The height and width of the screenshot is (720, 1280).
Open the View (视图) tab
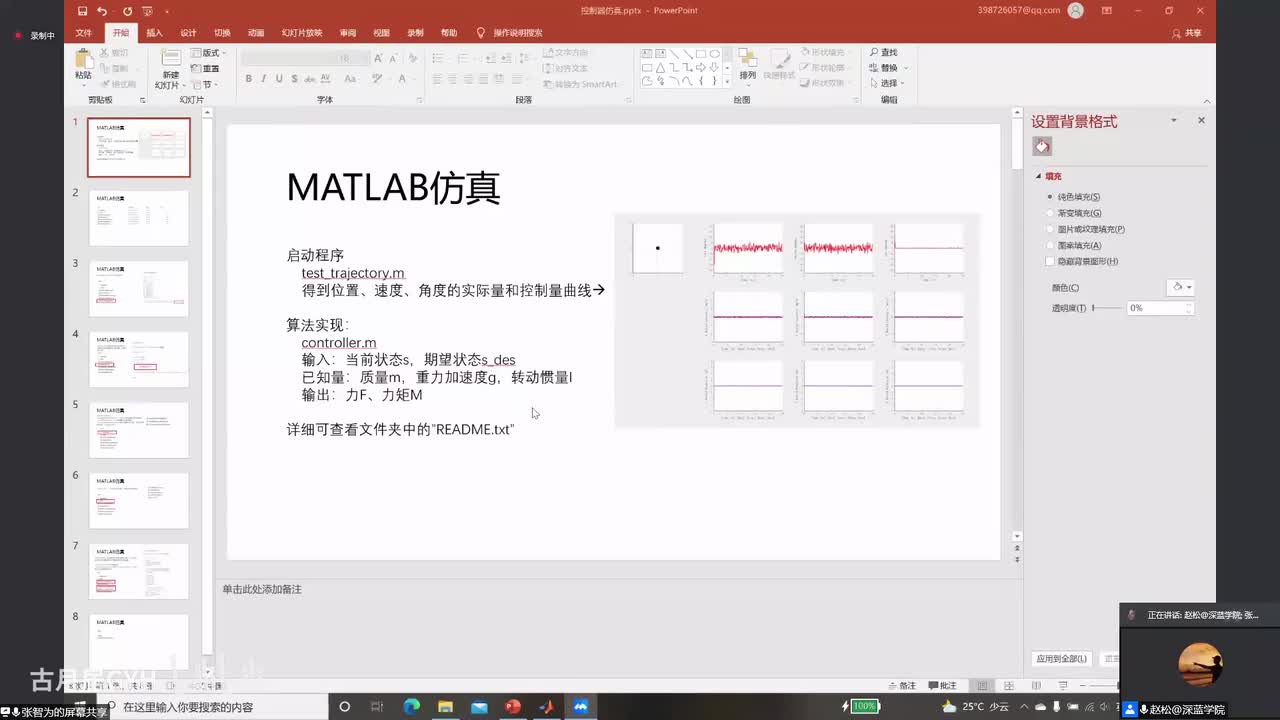point(381,33)
